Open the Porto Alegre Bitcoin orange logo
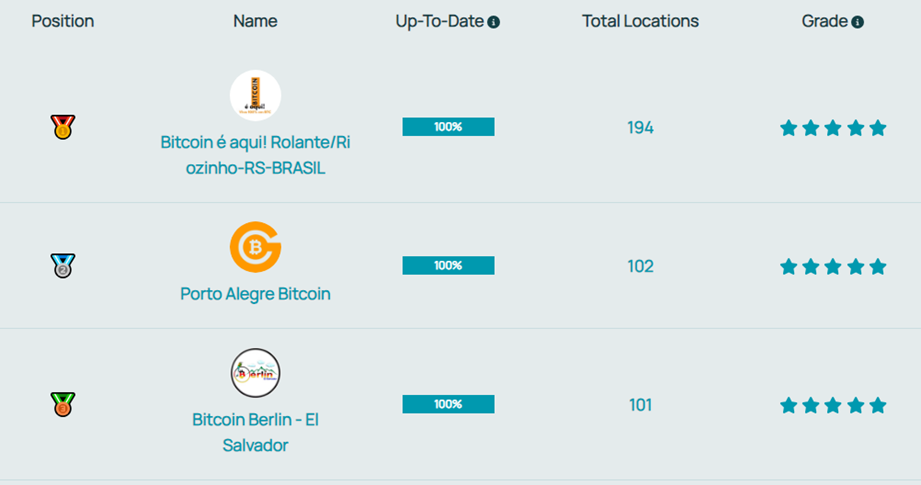The height and width of the screenshot is (485, 921). point(255,247)
